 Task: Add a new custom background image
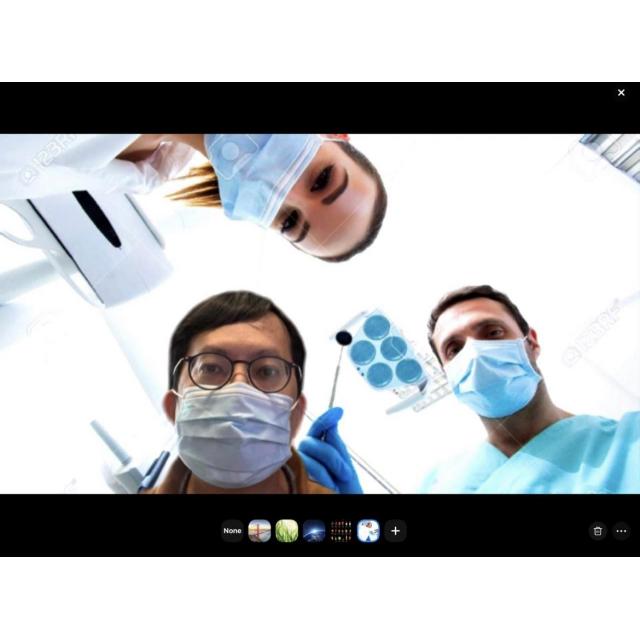(x=396, y=531)
